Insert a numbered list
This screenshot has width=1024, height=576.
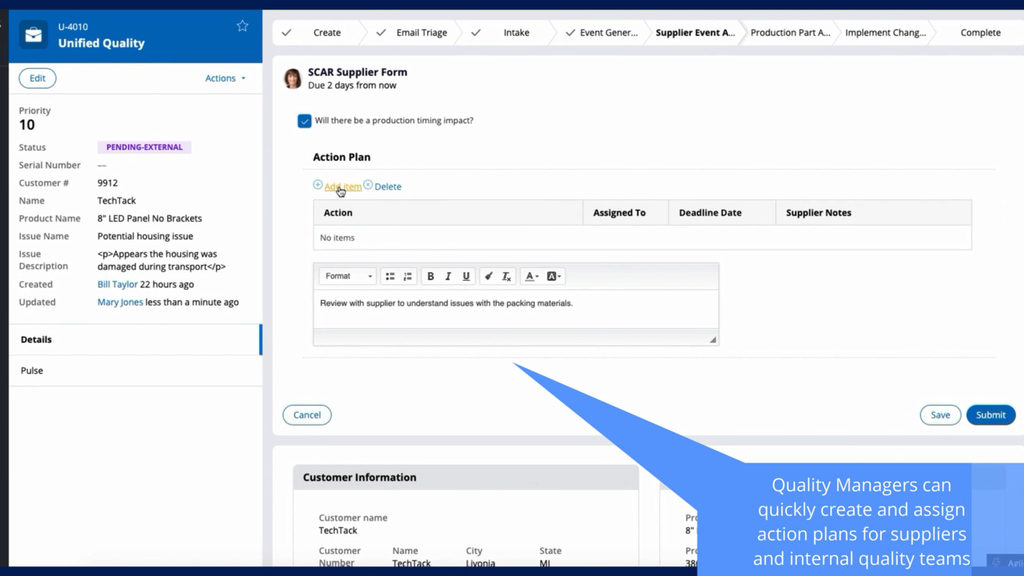coord(407,276)
